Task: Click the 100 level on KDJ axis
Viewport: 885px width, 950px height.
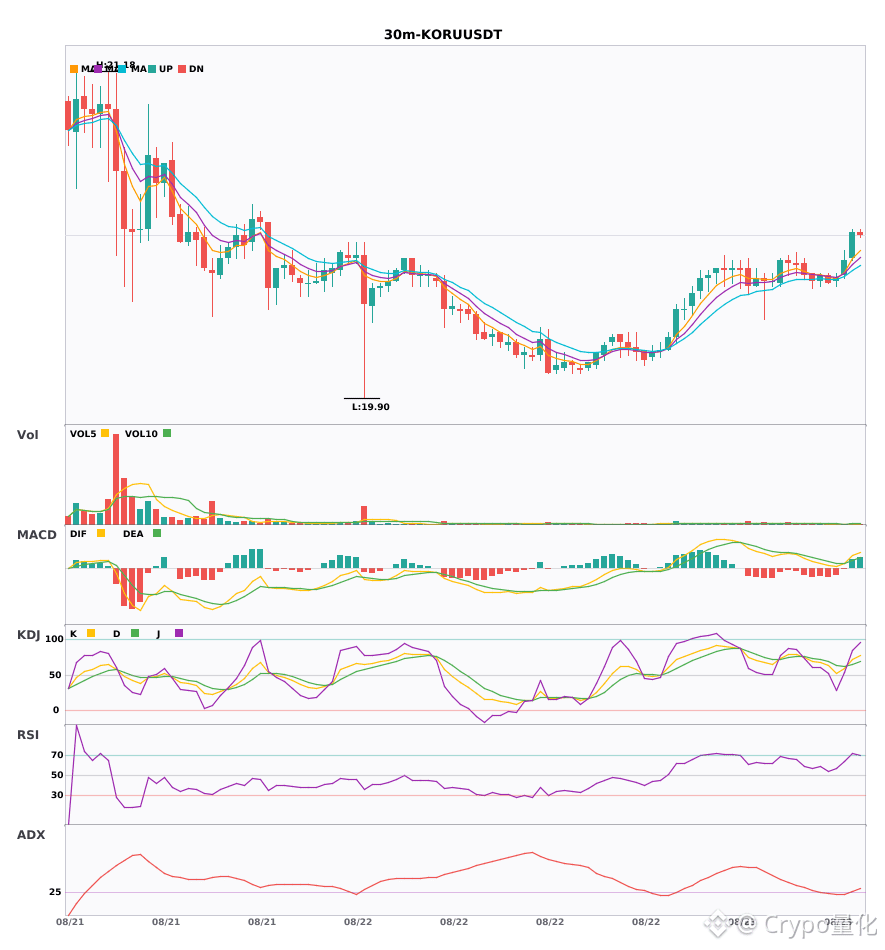Action: 55,639
